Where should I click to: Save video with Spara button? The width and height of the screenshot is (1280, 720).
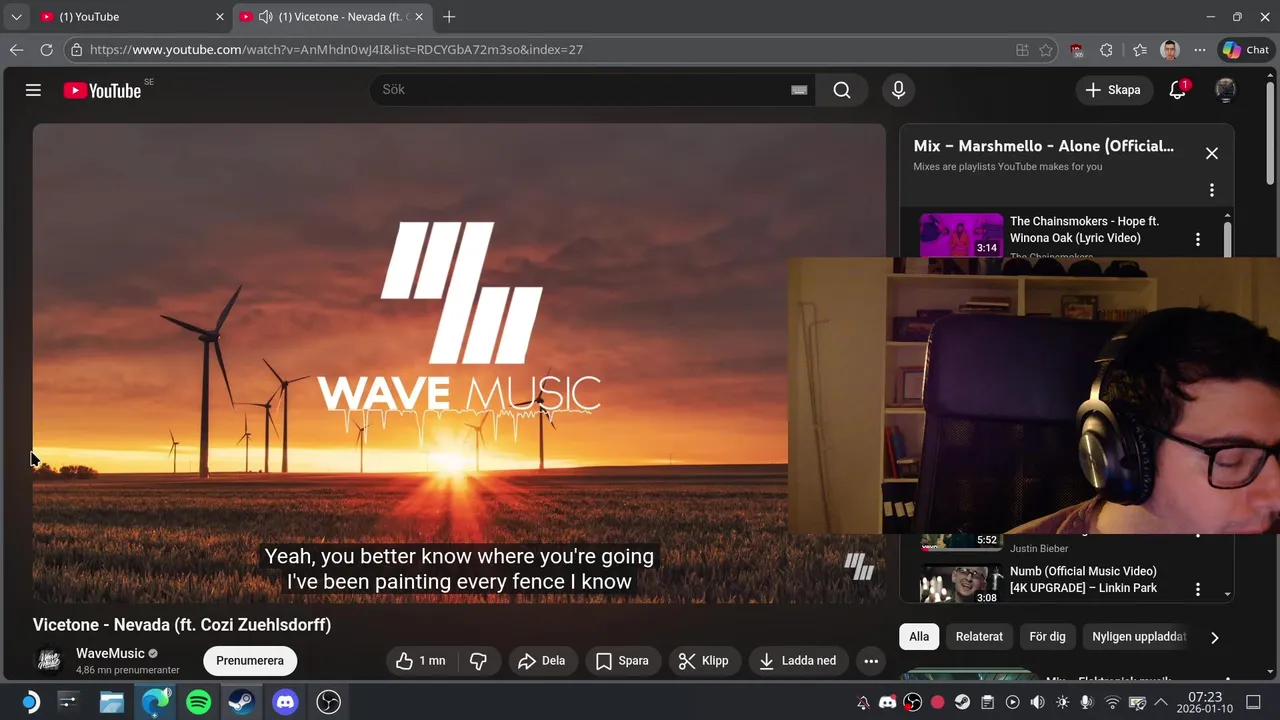pos(622,661)
